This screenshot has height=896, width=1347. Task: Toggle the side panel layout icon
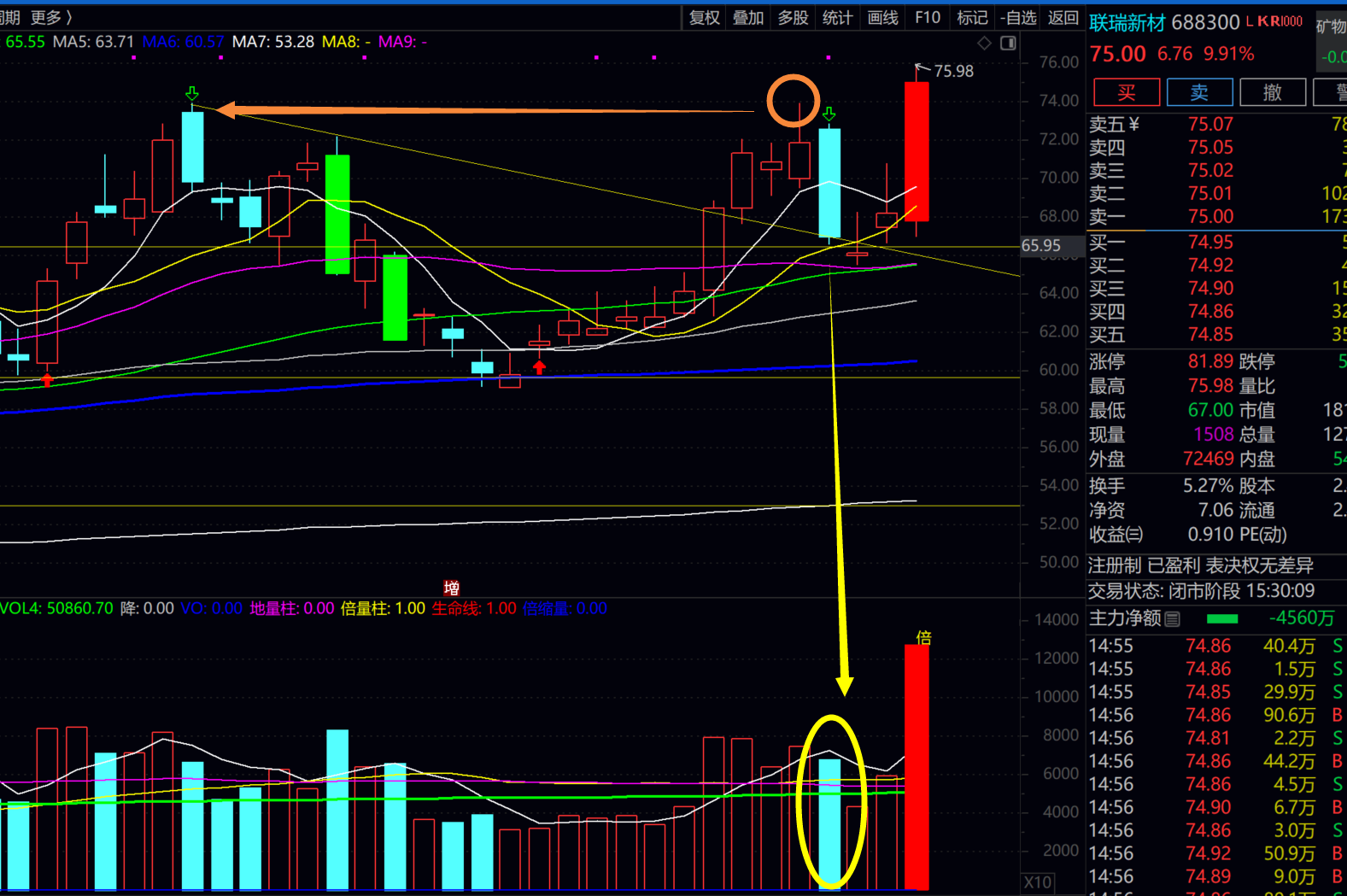tap(1008, 43)
